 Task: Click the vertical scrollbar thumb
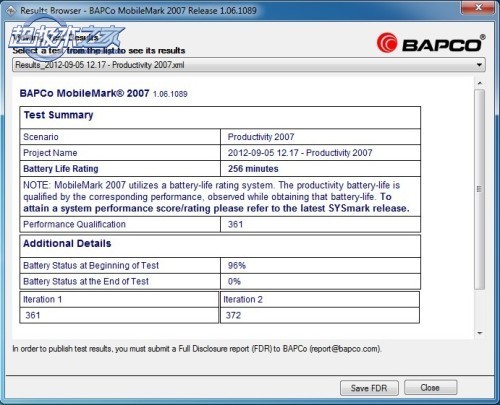480,189
